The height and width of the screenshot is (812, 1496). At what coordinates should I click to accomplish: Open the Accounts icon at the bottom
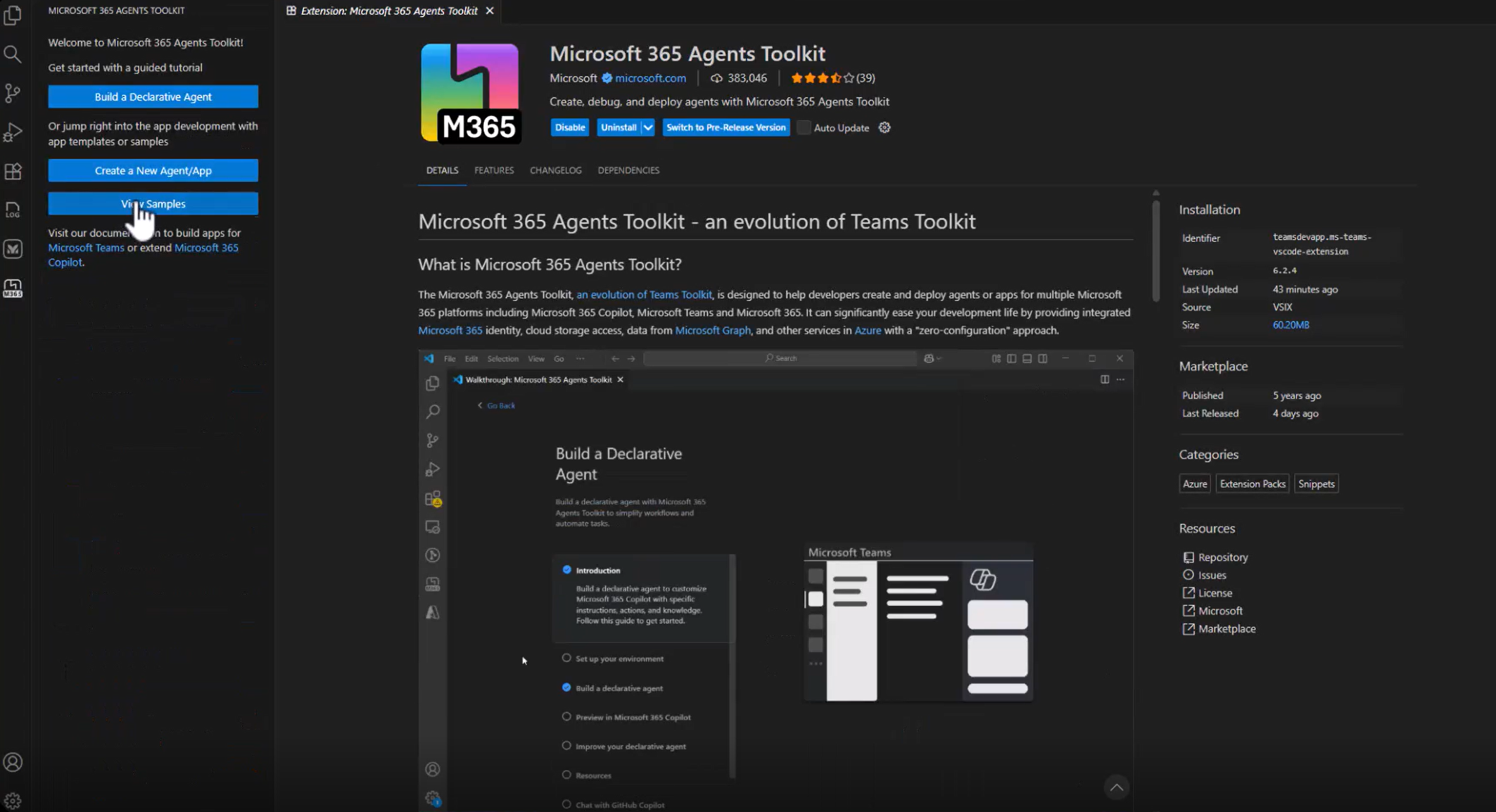pyautogui.click(x=13, y=762)
